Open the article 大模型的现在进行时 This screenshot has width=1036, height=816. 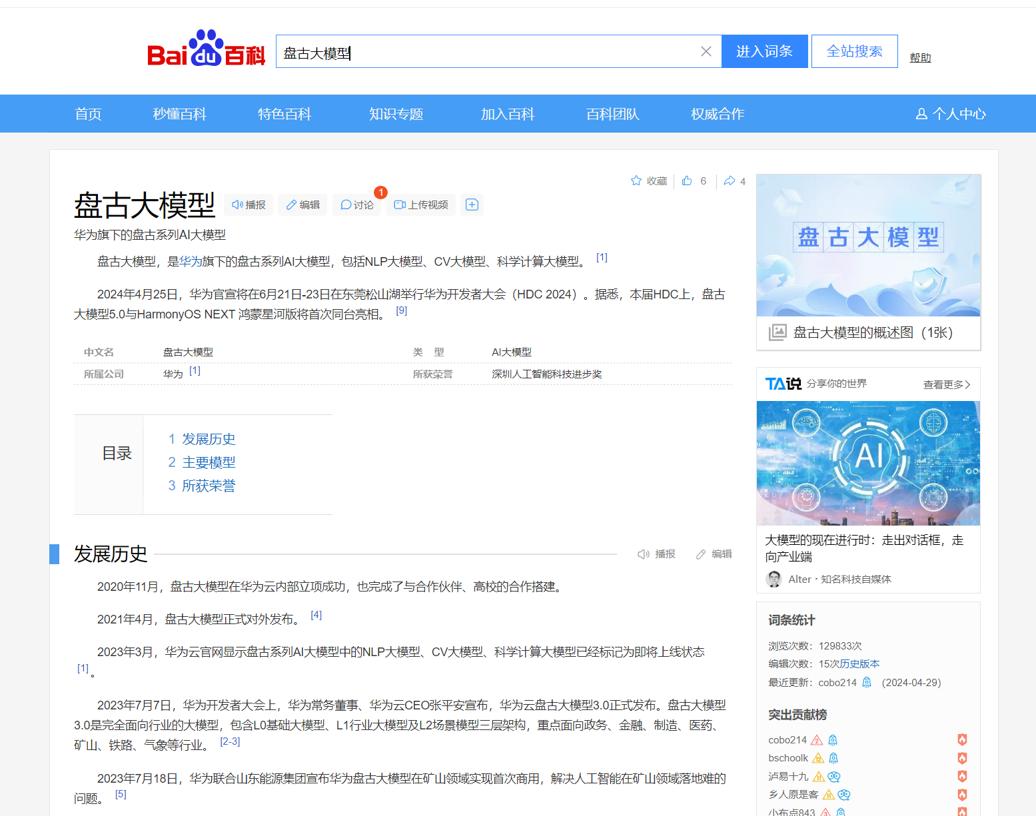(x=864, y=548)
